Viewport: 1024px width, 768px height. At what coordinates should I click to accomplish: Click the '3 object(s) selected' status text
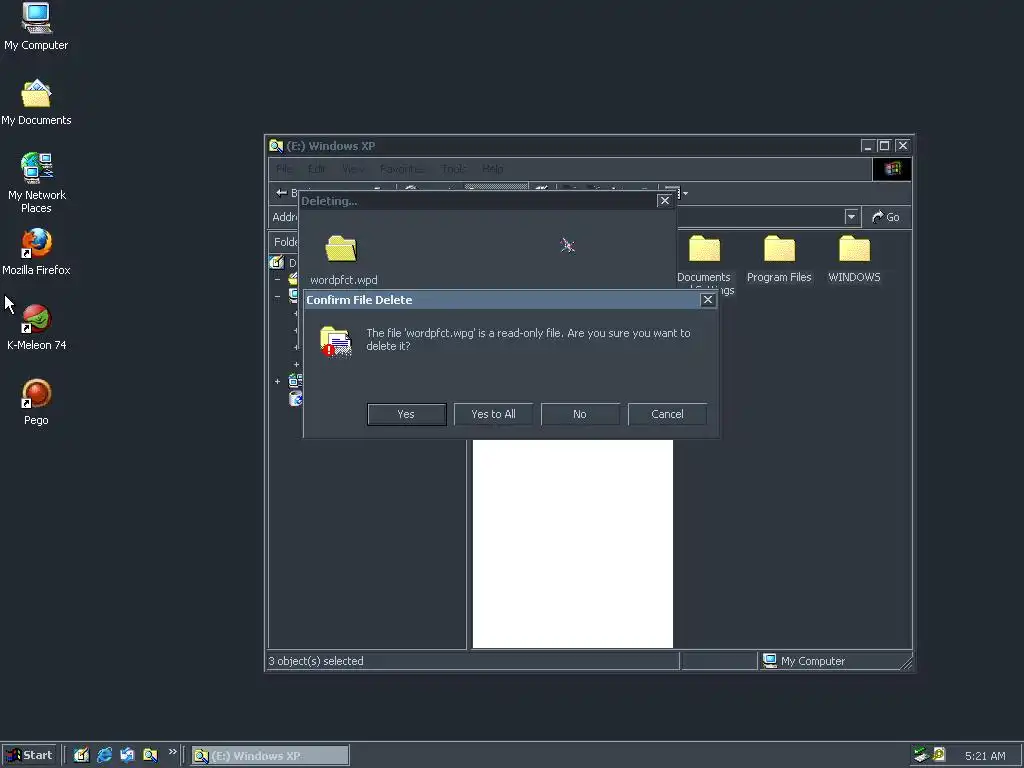[315, 661]
